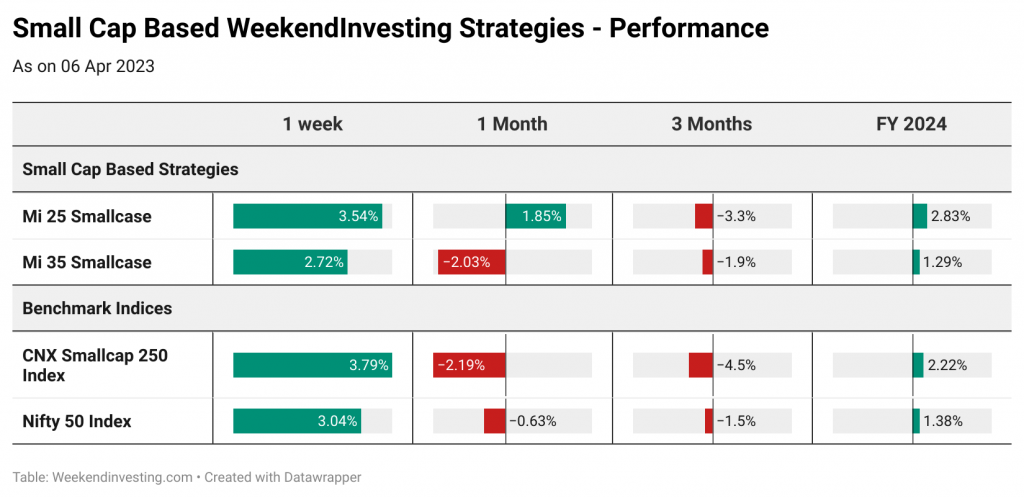Click the 1 Month column header

pyautogui.click(x=512, y=124)
